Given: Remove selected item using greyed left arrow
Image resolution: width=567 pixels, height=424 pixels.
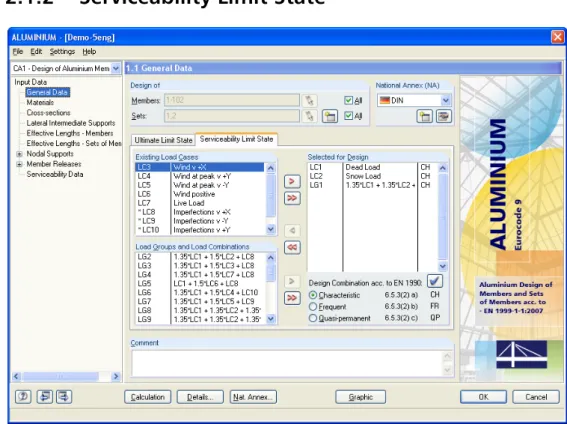Looking at the screenshot, I should (x=292, y=230).
